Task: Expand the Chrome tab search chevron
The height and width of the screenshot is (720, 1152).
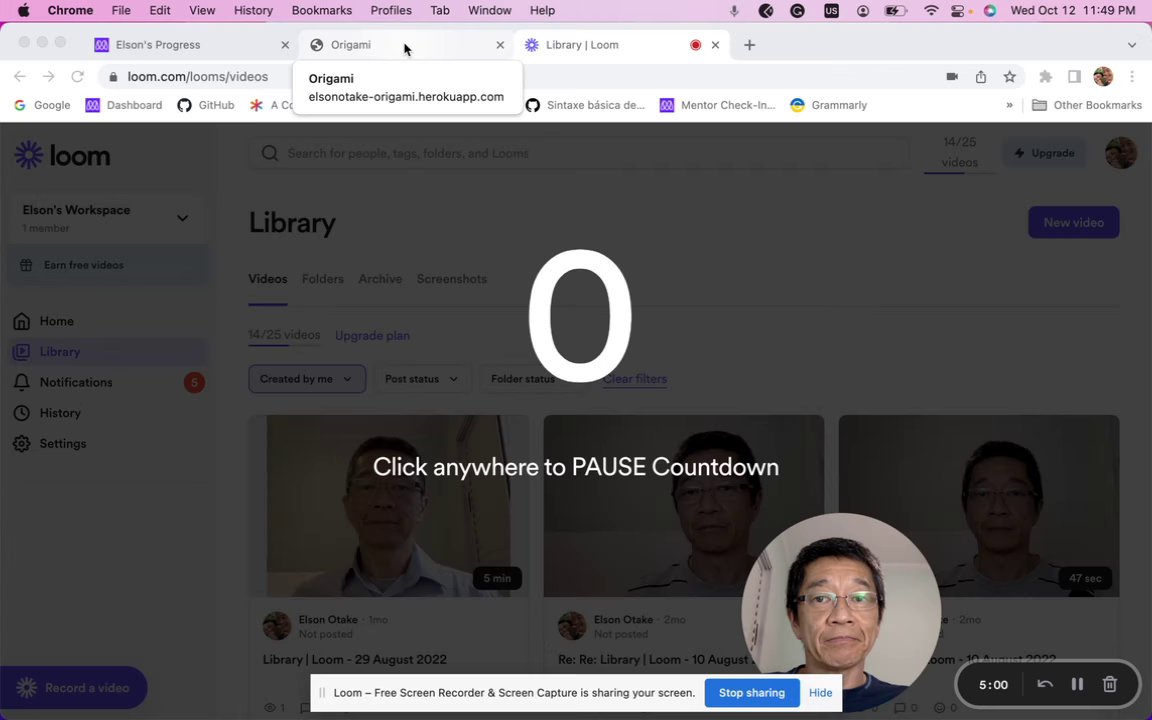Action: [1132, 45]
